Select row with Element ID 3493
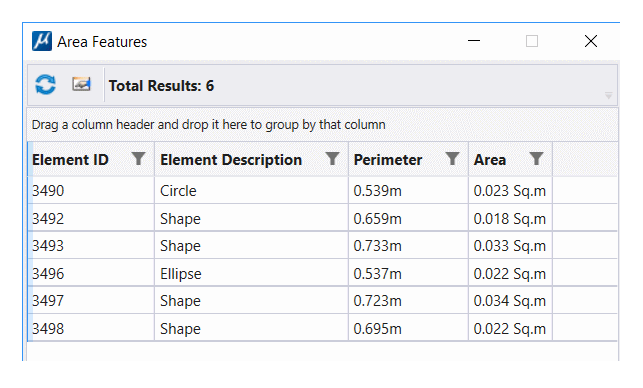Image resolution: width=643 pixels, height=388 pixels. tap(322, 245)
